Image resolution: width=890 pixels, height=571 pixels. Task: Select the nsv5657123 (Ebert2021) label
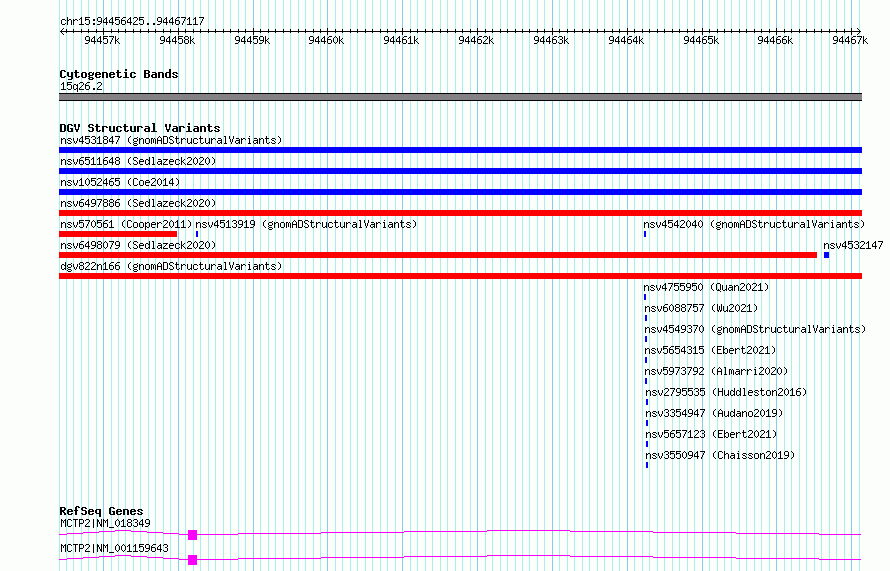711,434
